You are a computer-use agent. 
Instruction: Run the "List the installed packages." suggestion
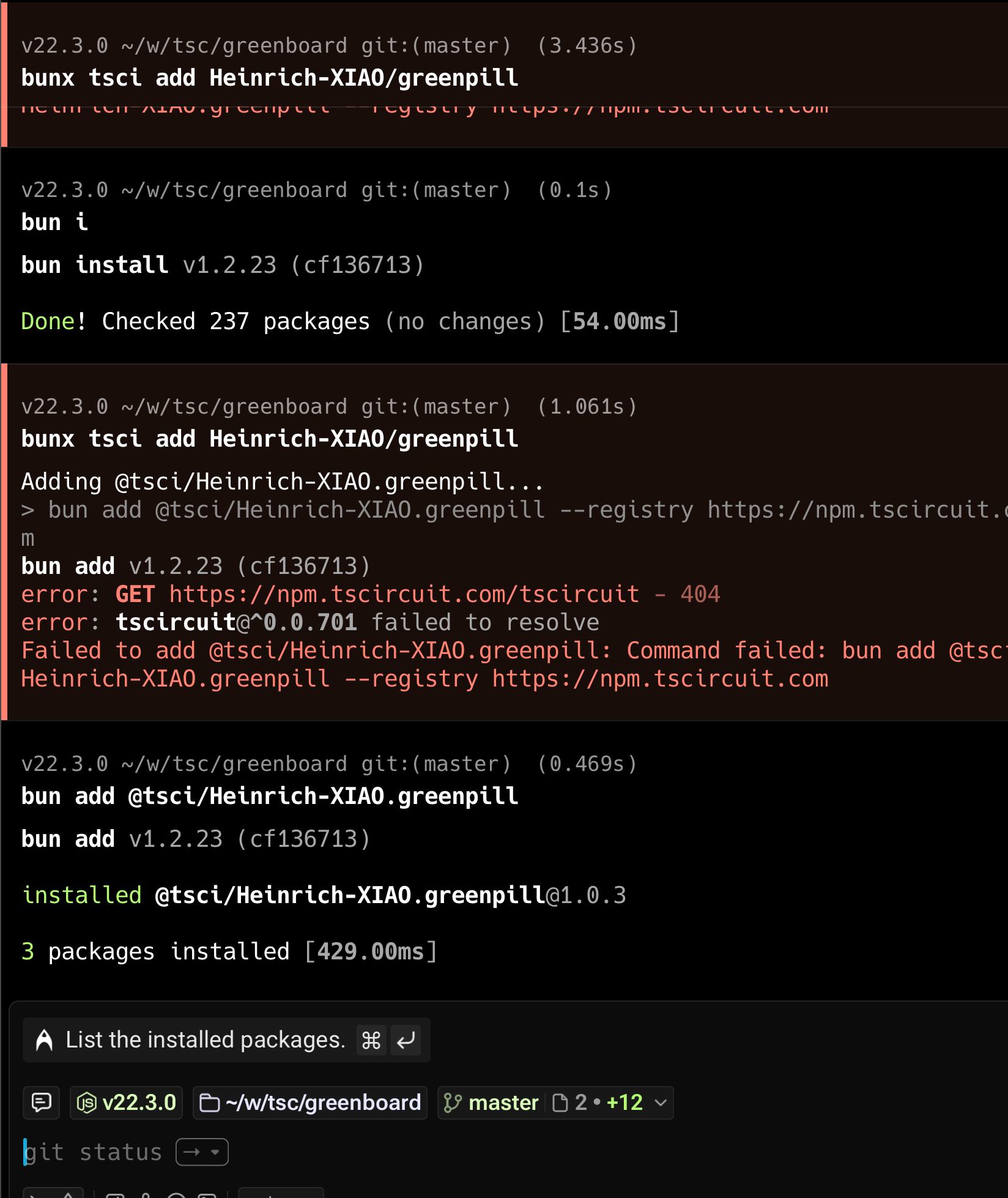tap(206, 1040)
